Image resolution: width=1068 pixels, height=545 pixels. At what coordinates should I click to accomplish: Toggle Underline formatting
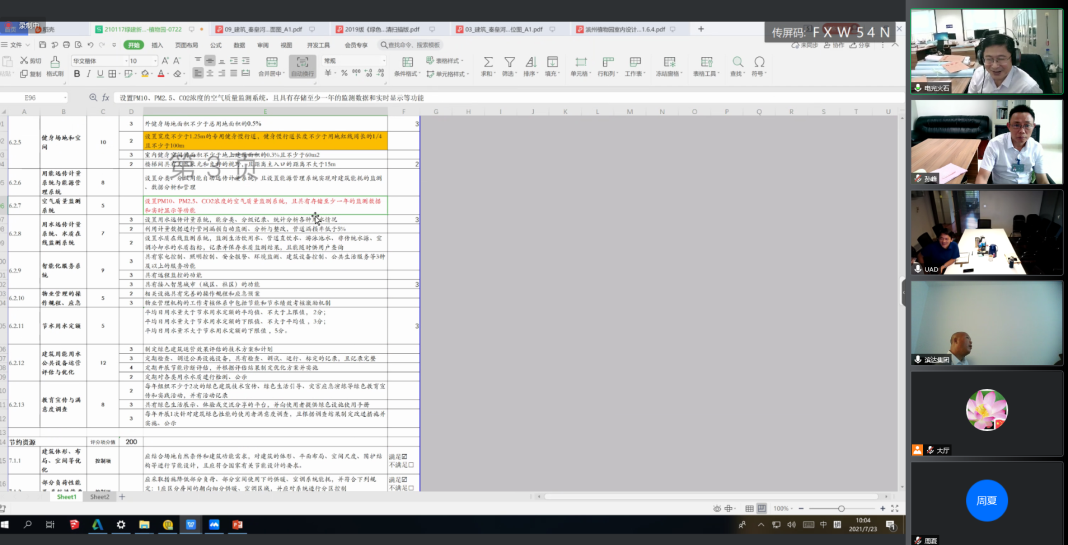pyautogui.click(x=100, y=74)
